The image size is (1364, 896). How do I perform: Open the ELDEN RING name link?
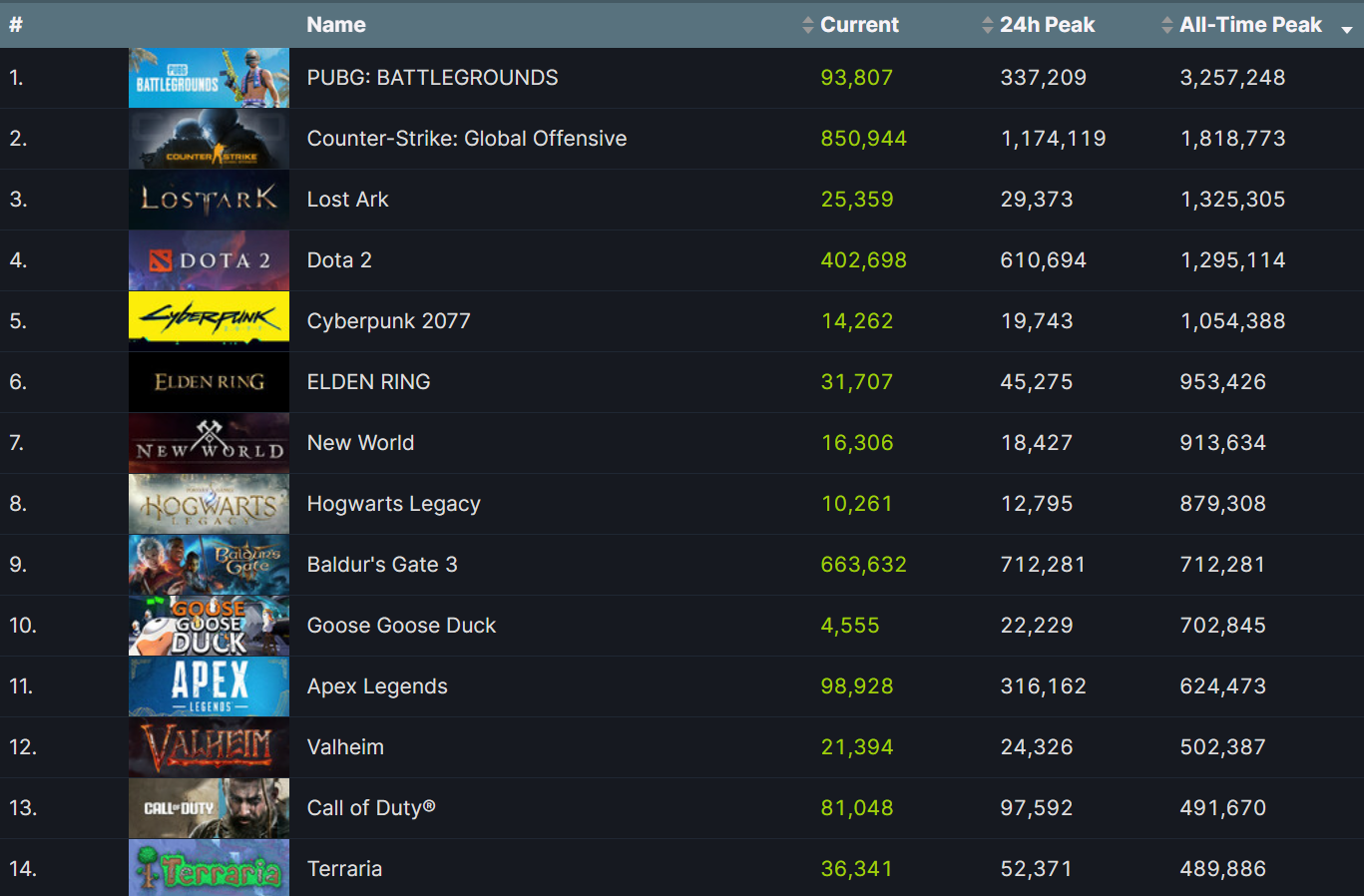coord(368,382)
